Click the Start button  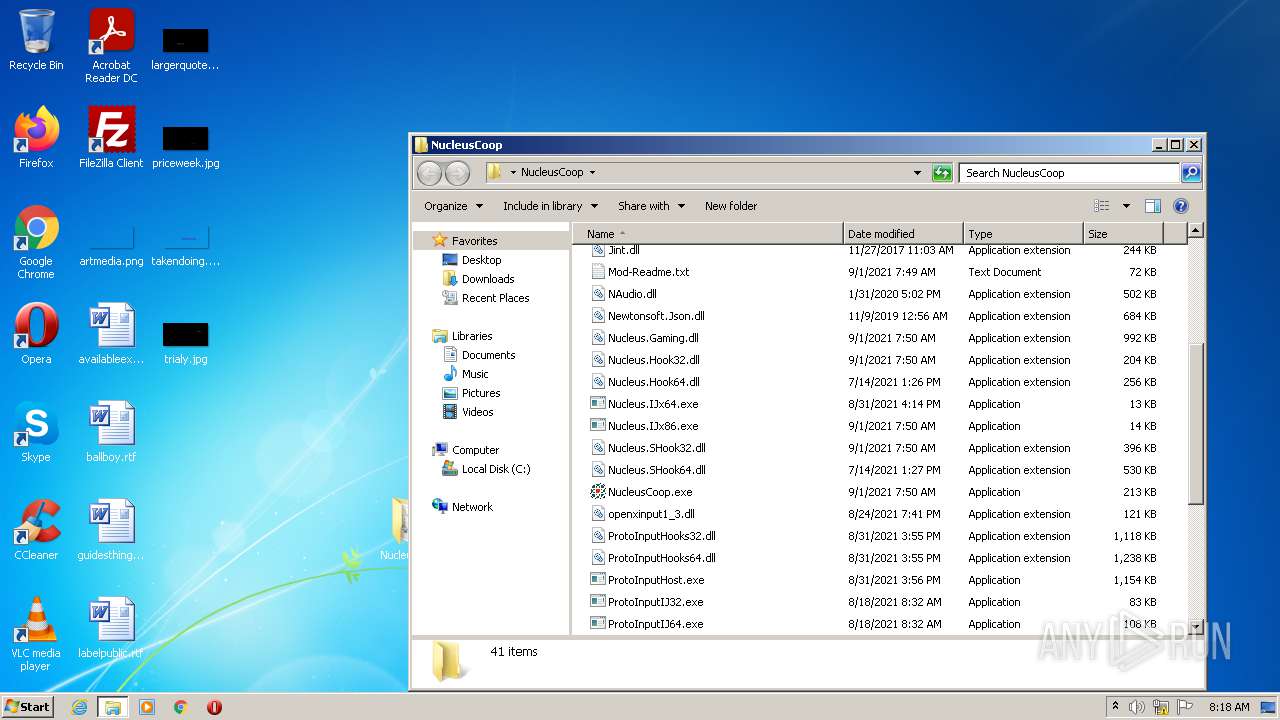point(27,707)
